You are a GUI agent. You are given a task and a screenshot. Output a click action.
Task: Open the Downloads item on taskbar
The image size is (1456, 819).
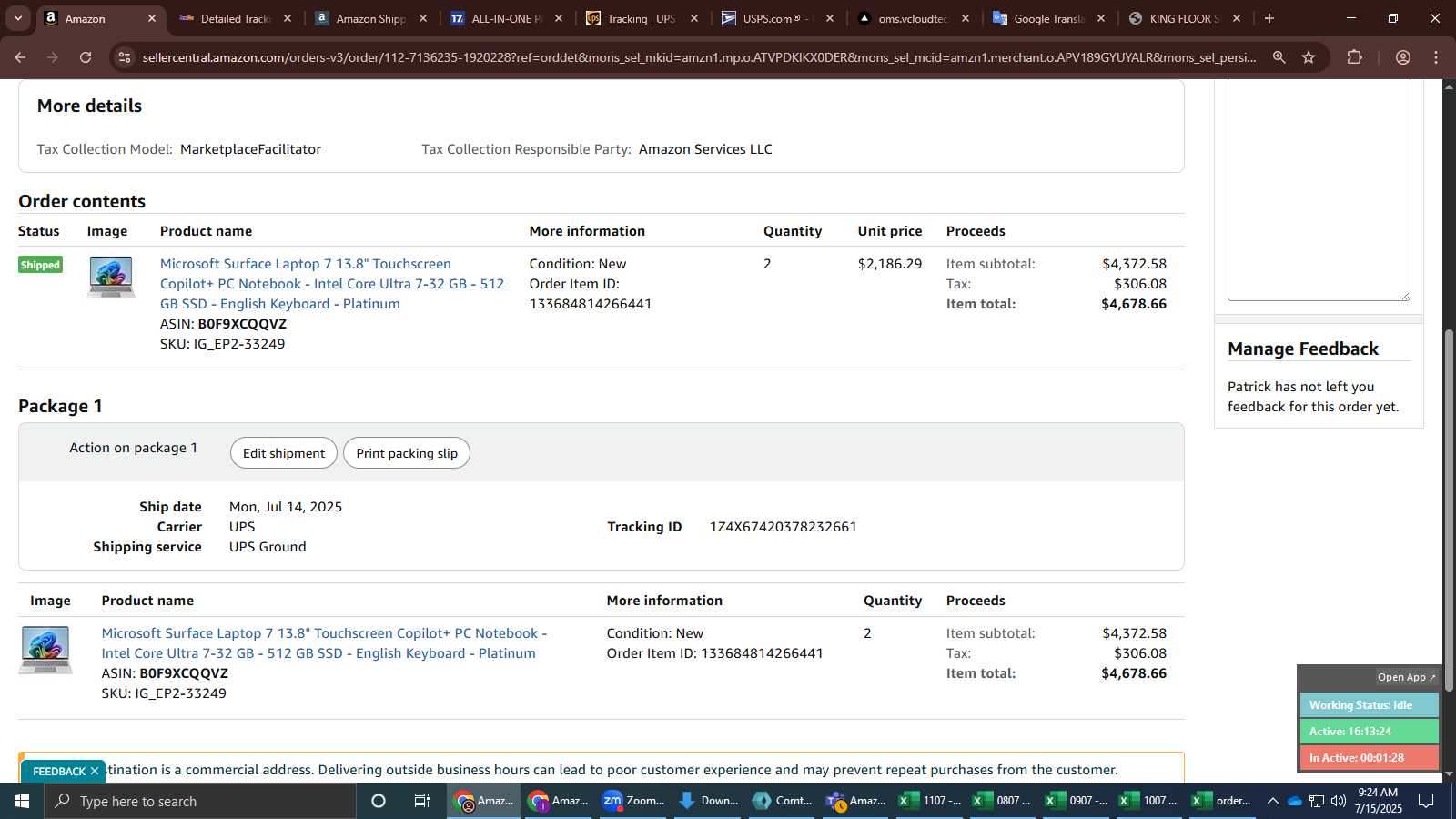pyautogui.click(x=708, y=801)
